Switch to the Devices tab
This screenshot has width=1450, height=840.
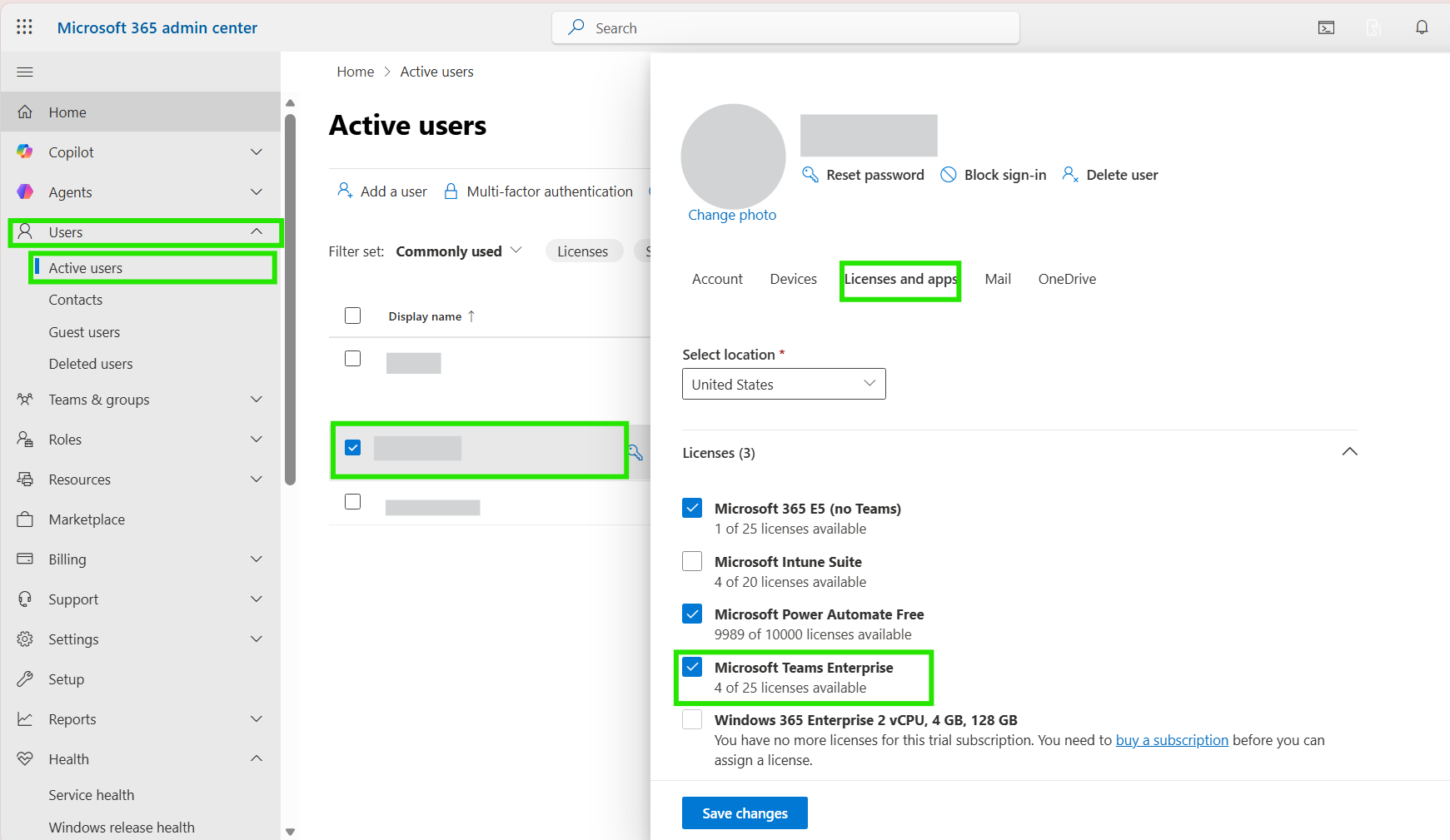pyautogui.click(x=793, y=279)
